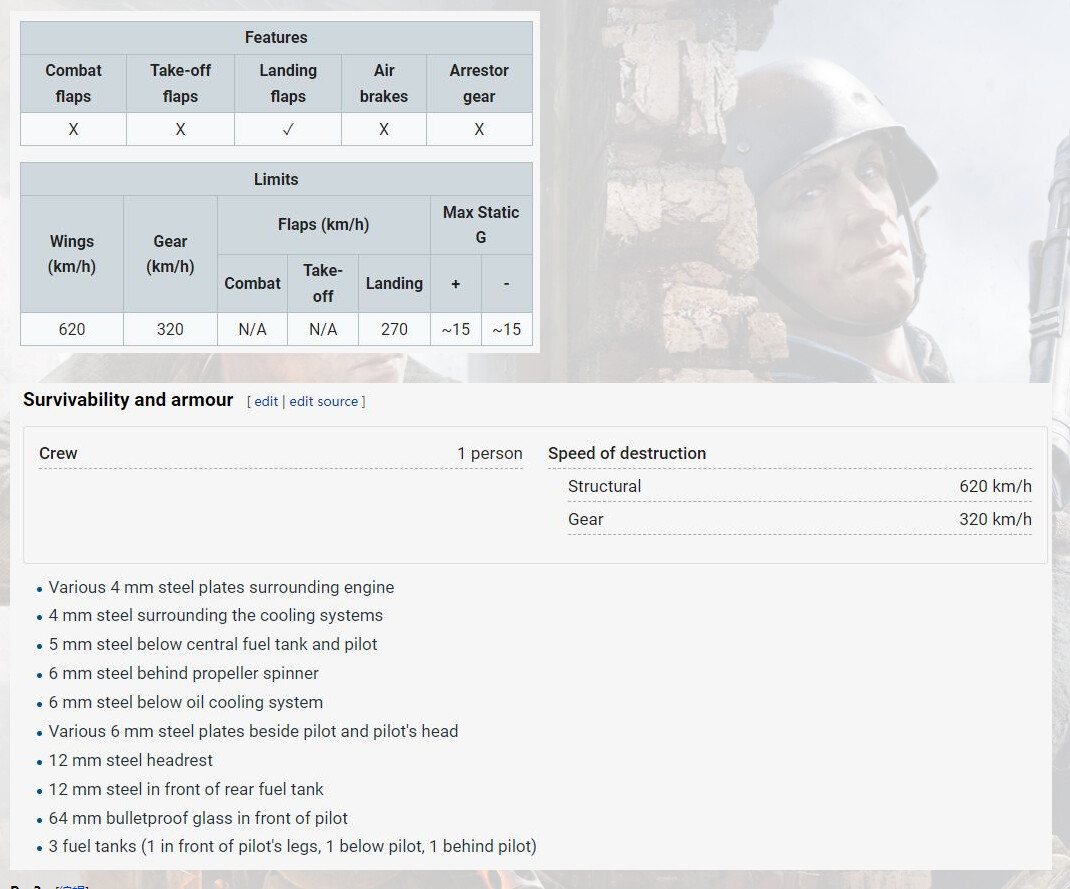Click the edit link beside Survivability and armour
This screenshot has width=1070, height=889.
266,401
